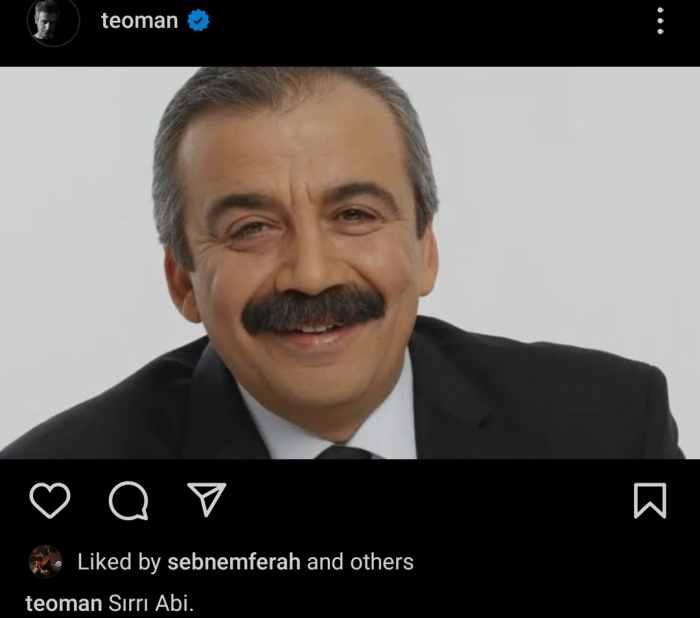Click the dark tie in the photo

point(344,451)
